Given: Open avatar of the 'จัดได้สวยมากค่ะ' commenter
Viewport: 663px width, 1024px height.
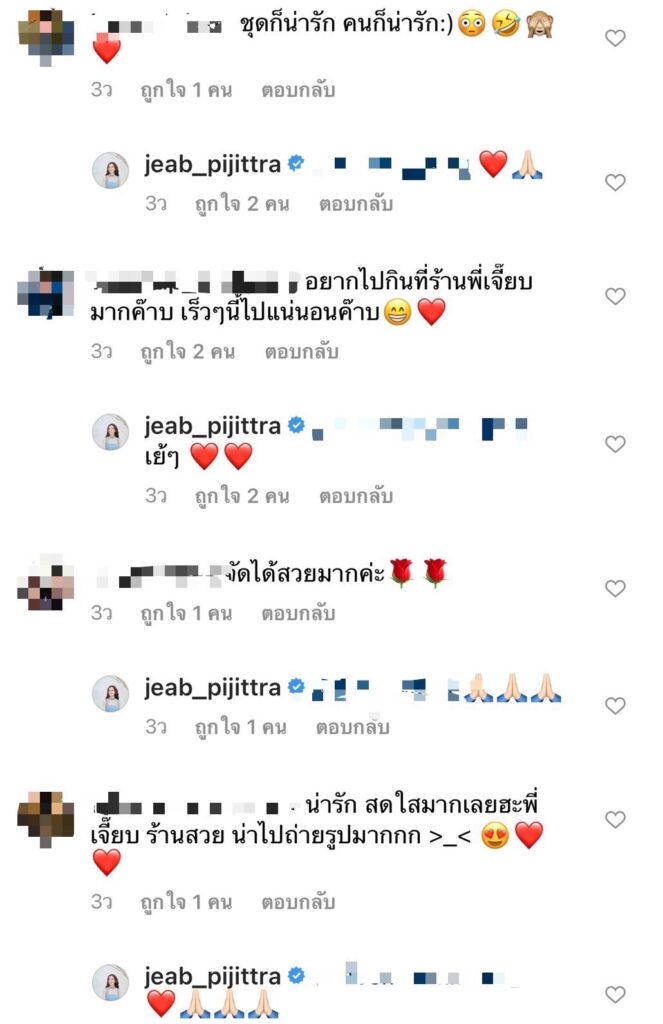Looking at the screenshot, I should (x=46, y=583).
